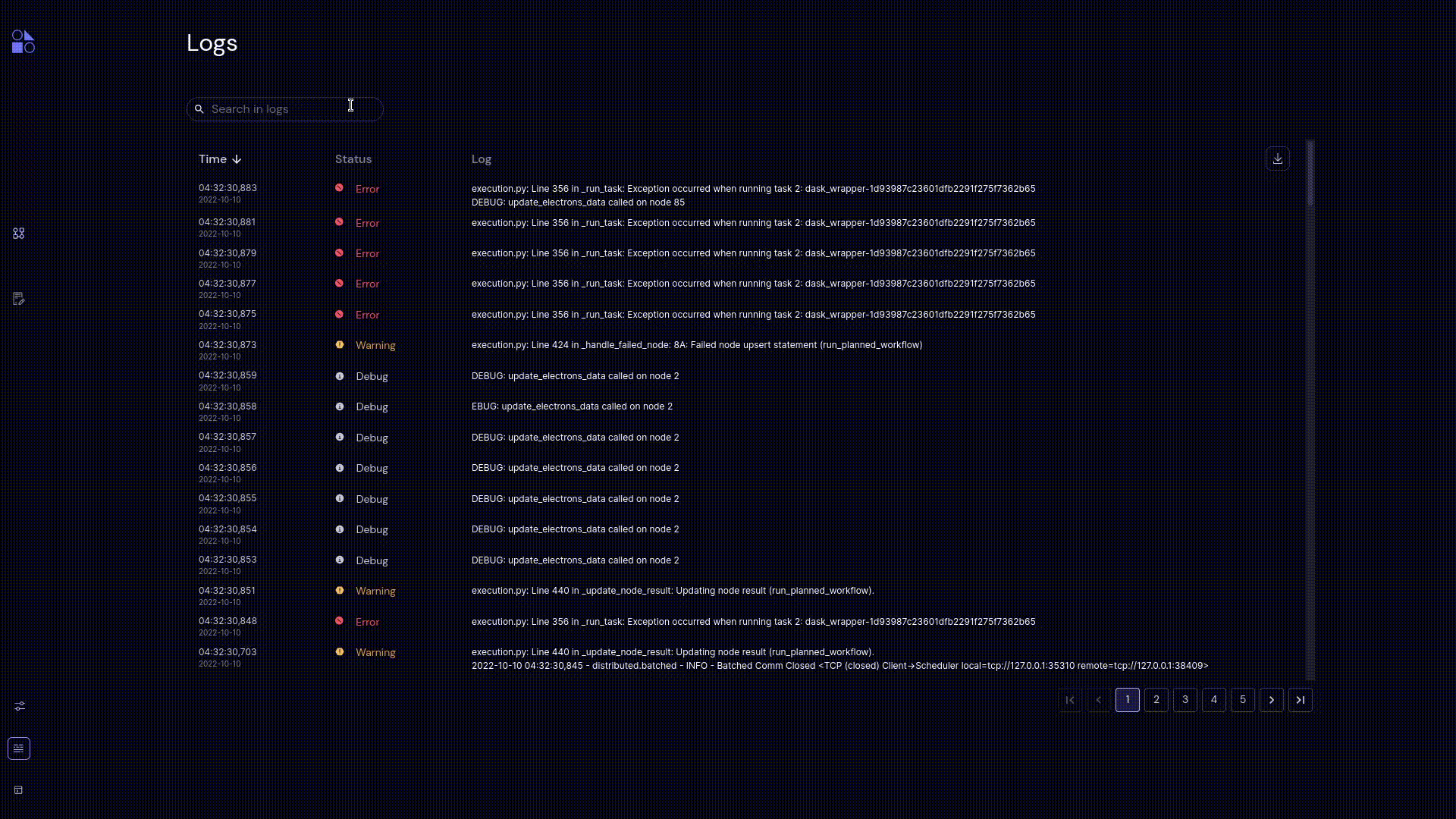Image resolution: width=1456 pixels, height=819 pixels.
Task: Click the Time sort arrow
Action: 237,159
